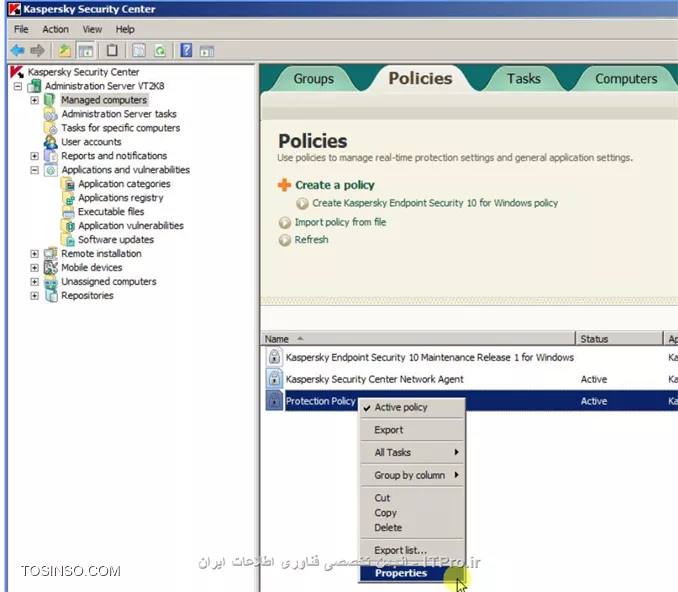This screenshot has width=678, height=592.
Task: Switch to the Computers tab
Action: point(626,79)
